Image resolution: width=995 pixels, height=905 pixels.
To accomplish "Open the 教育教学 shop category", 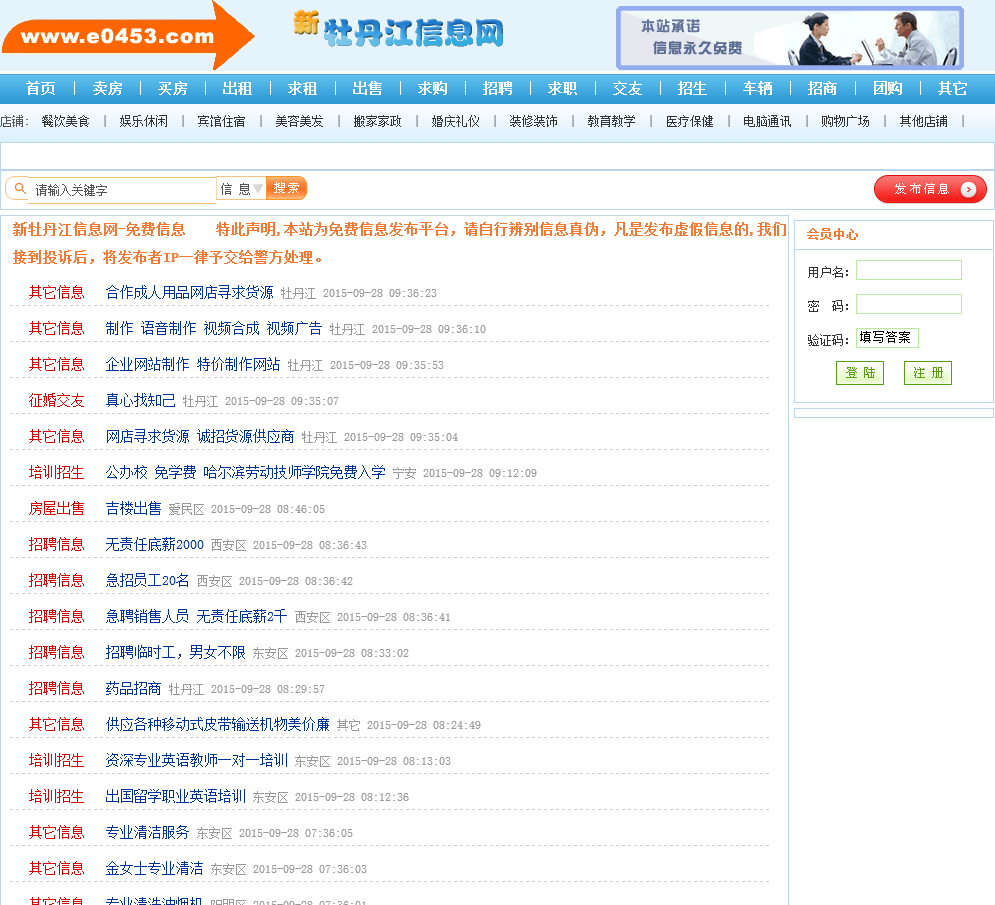I will point(612,121).
